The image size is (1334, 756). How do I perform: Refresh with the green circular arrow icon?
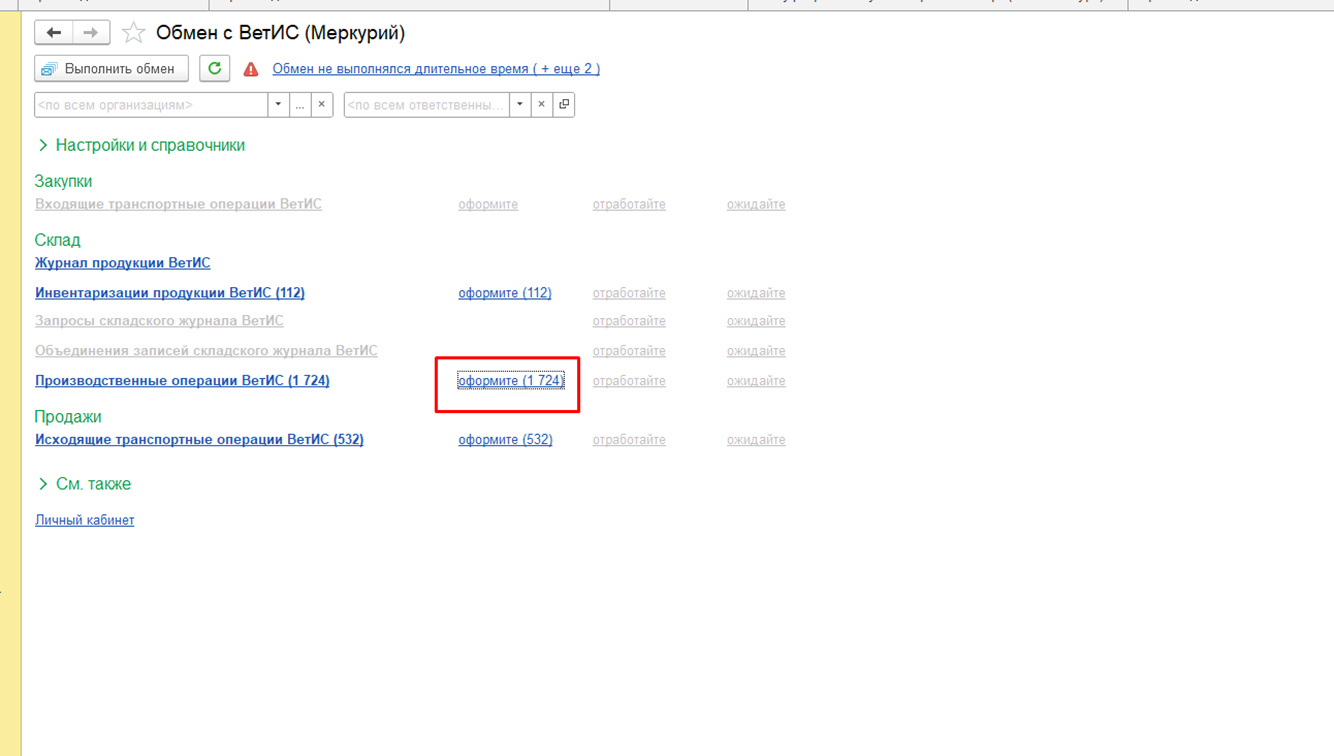point(214,68)
